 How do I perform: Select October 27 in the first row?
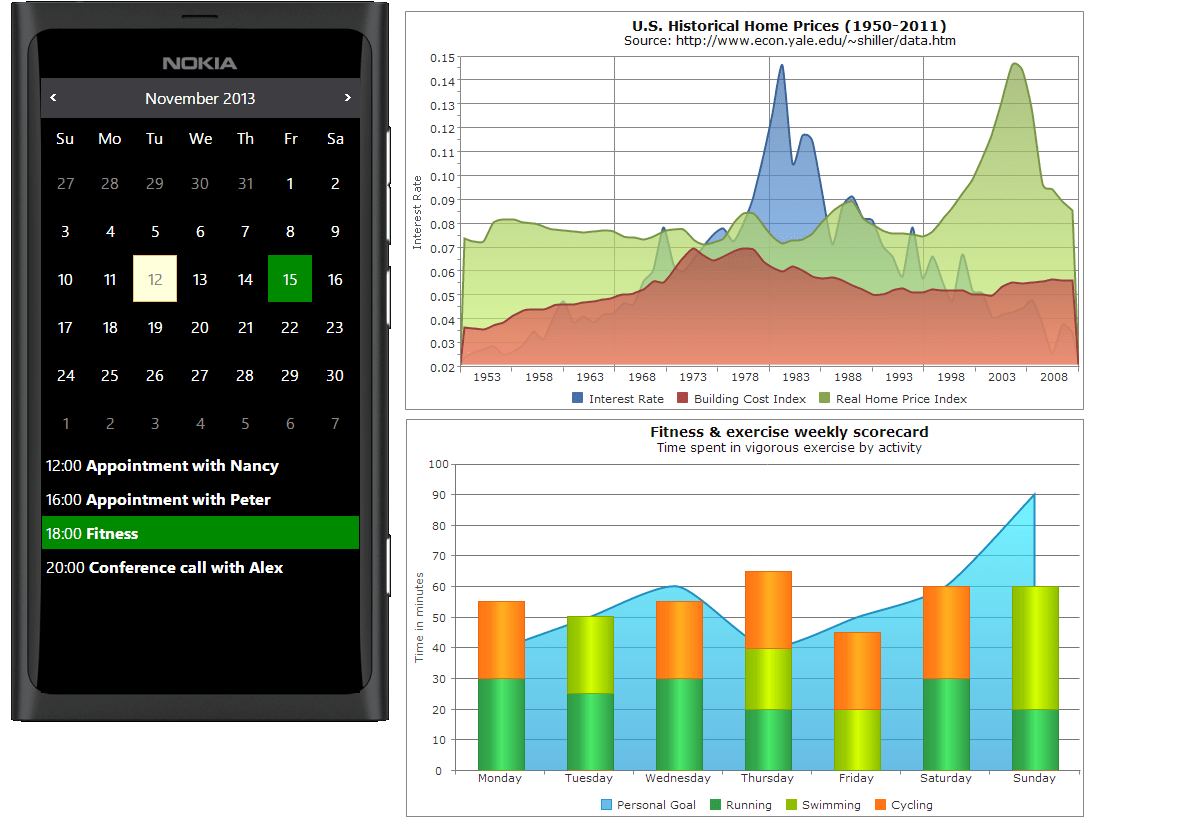click(x=65, y=183)
